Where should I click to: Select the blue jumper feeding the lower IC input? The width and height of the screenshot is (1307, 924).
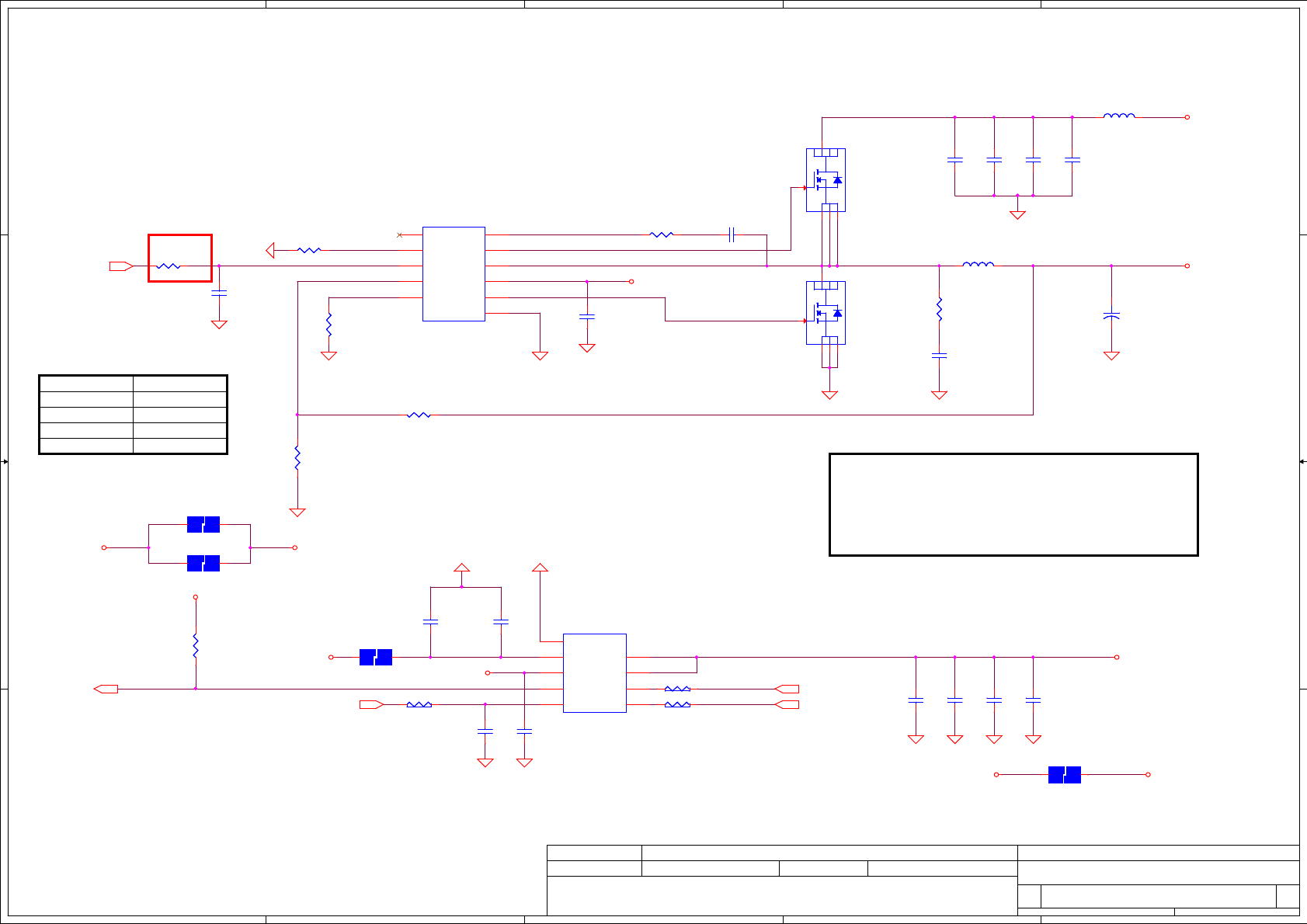tap(376, 657)
